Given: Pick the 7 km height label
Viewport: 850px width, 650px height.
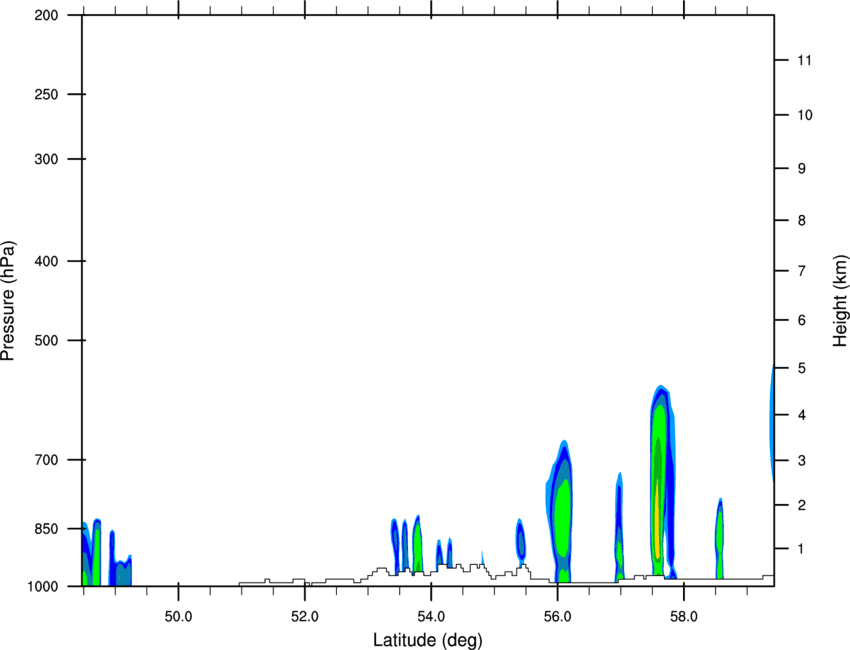Looking at the screenshot, I should pyautogui.click(x=802, y=271).
